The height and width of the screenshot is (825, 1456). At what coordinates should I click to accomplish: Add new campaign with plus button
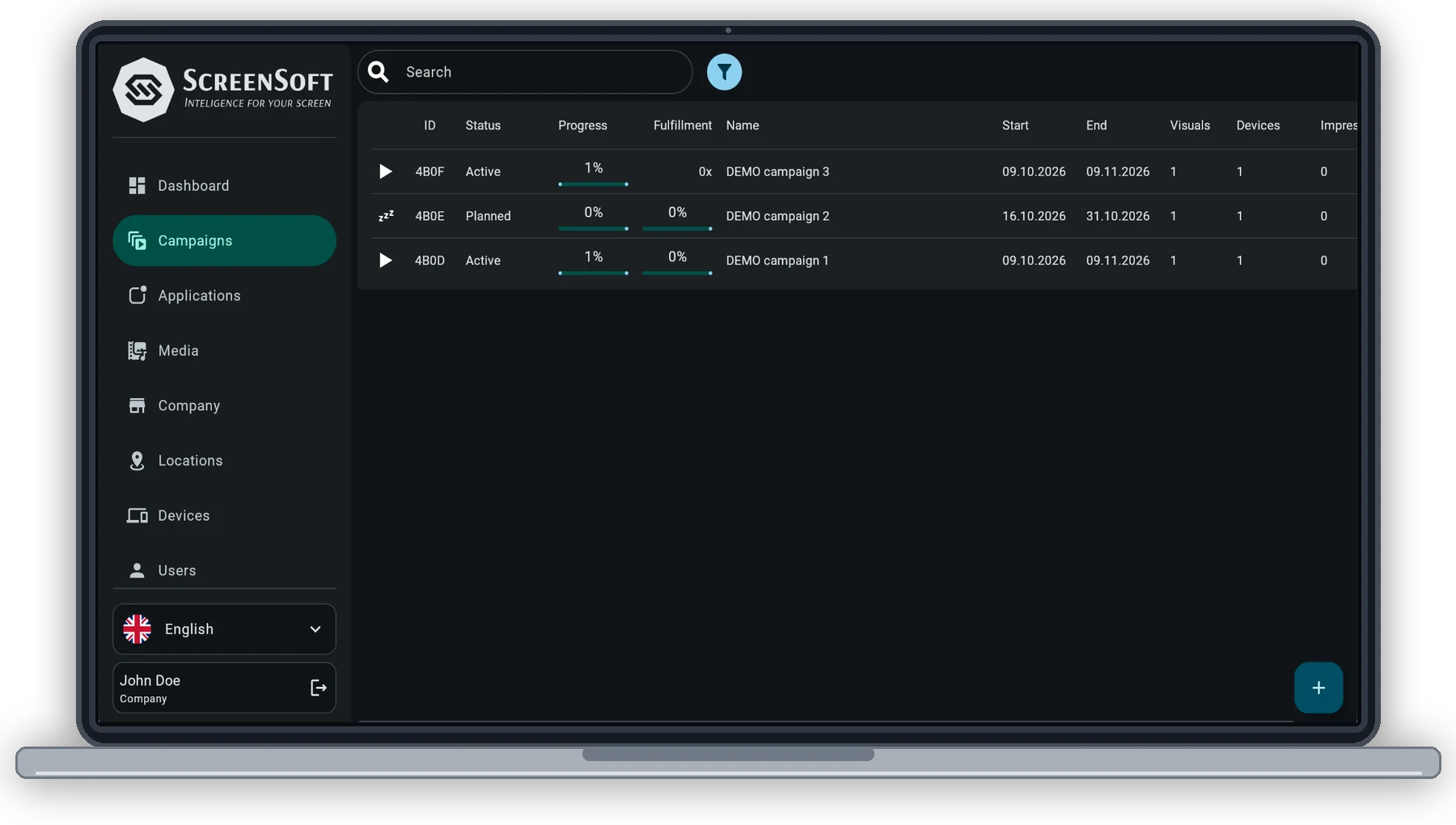point(1318,687)
